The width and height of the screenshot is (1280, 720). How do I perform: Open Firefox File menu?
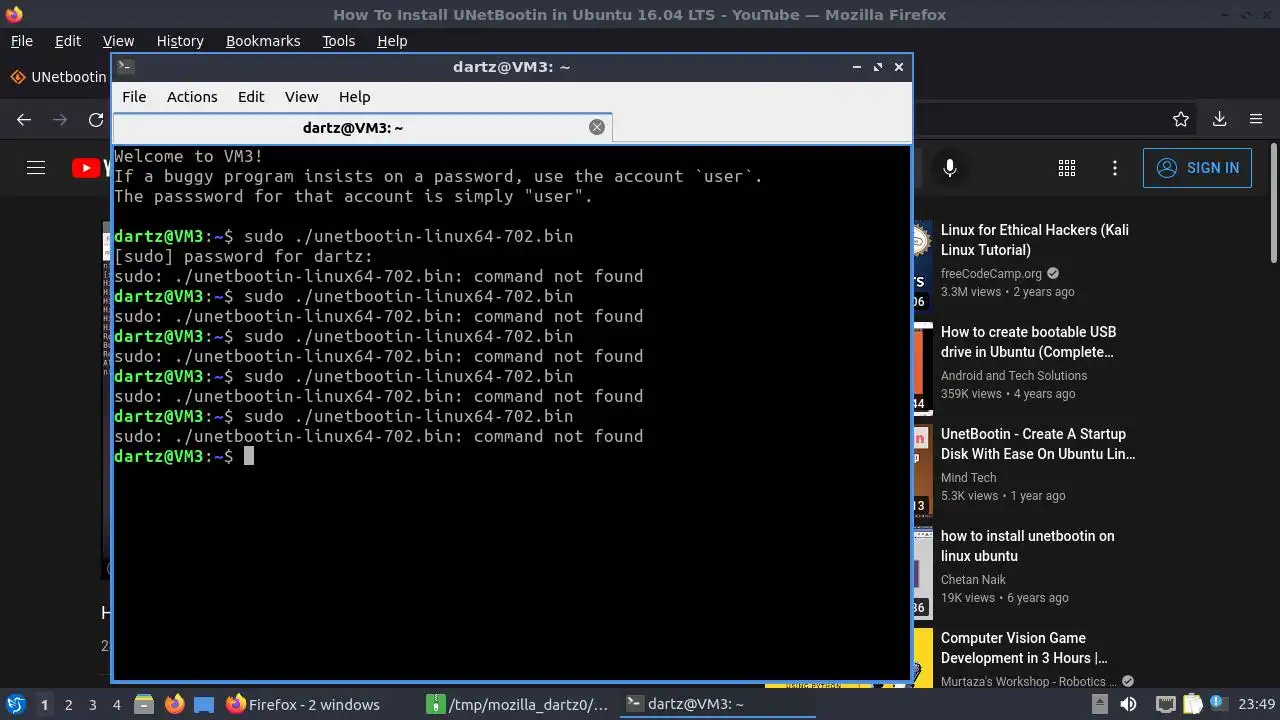pos(22,41)
